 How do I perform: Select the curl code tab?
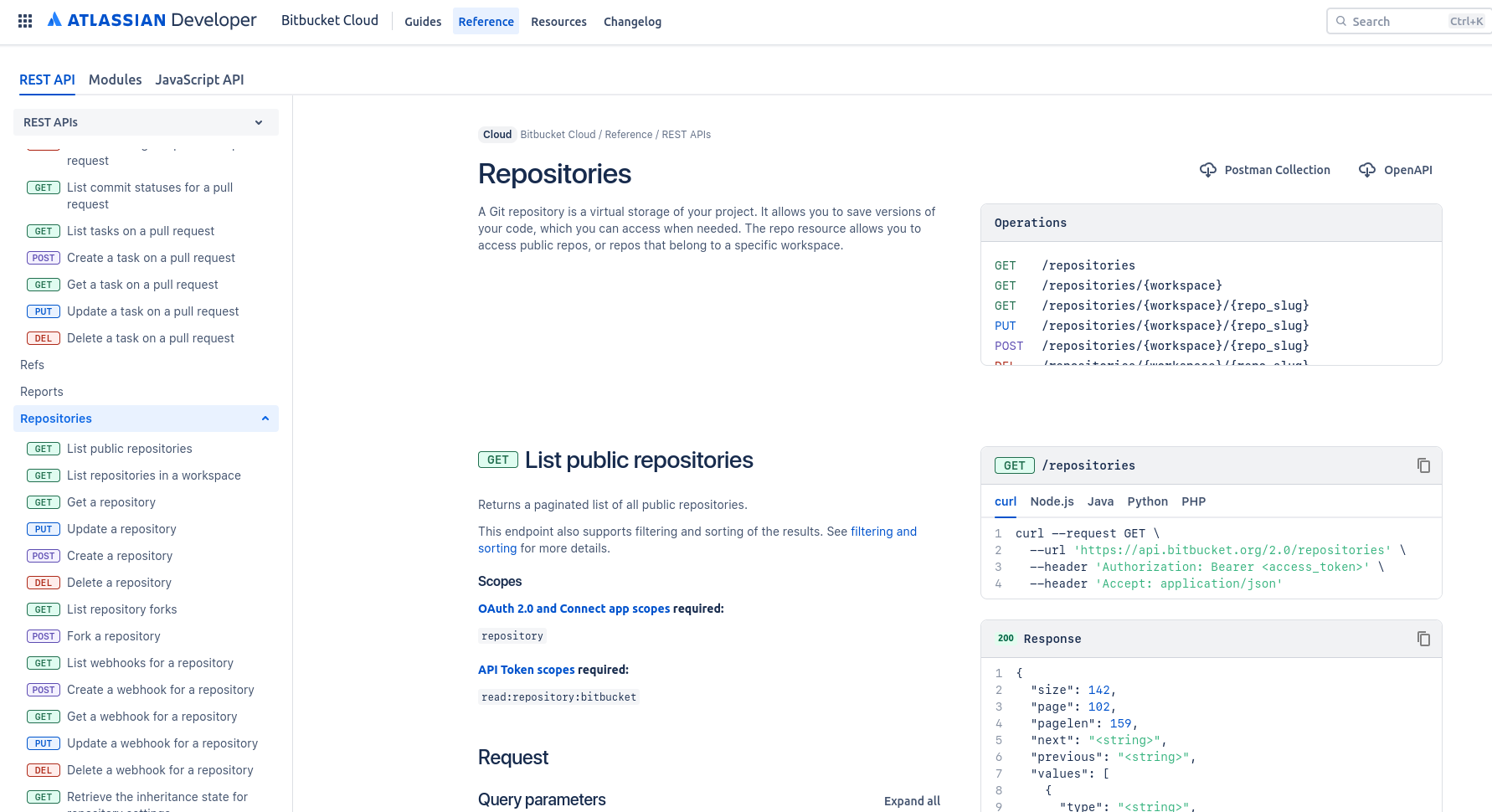point(1006,501)
